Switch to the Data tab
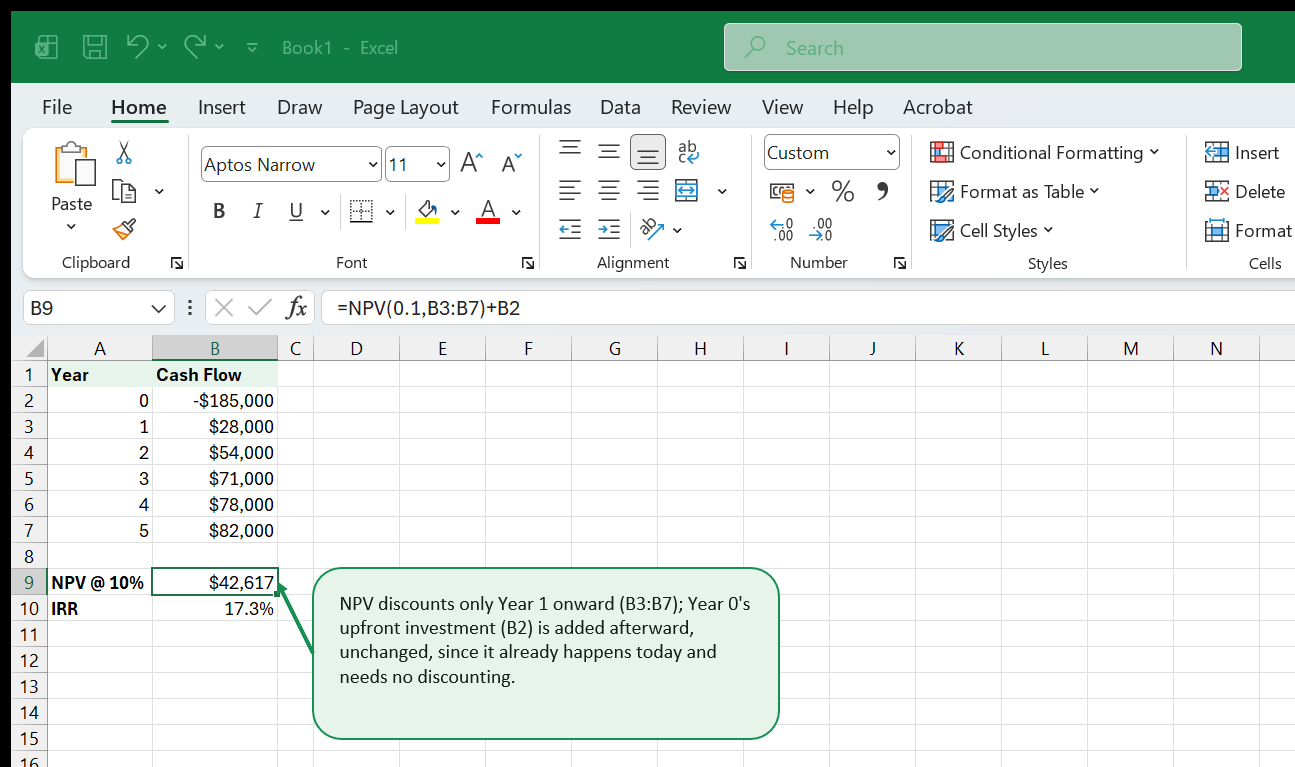Viewport: 1295px width, 767px height. tap(620, 107)
